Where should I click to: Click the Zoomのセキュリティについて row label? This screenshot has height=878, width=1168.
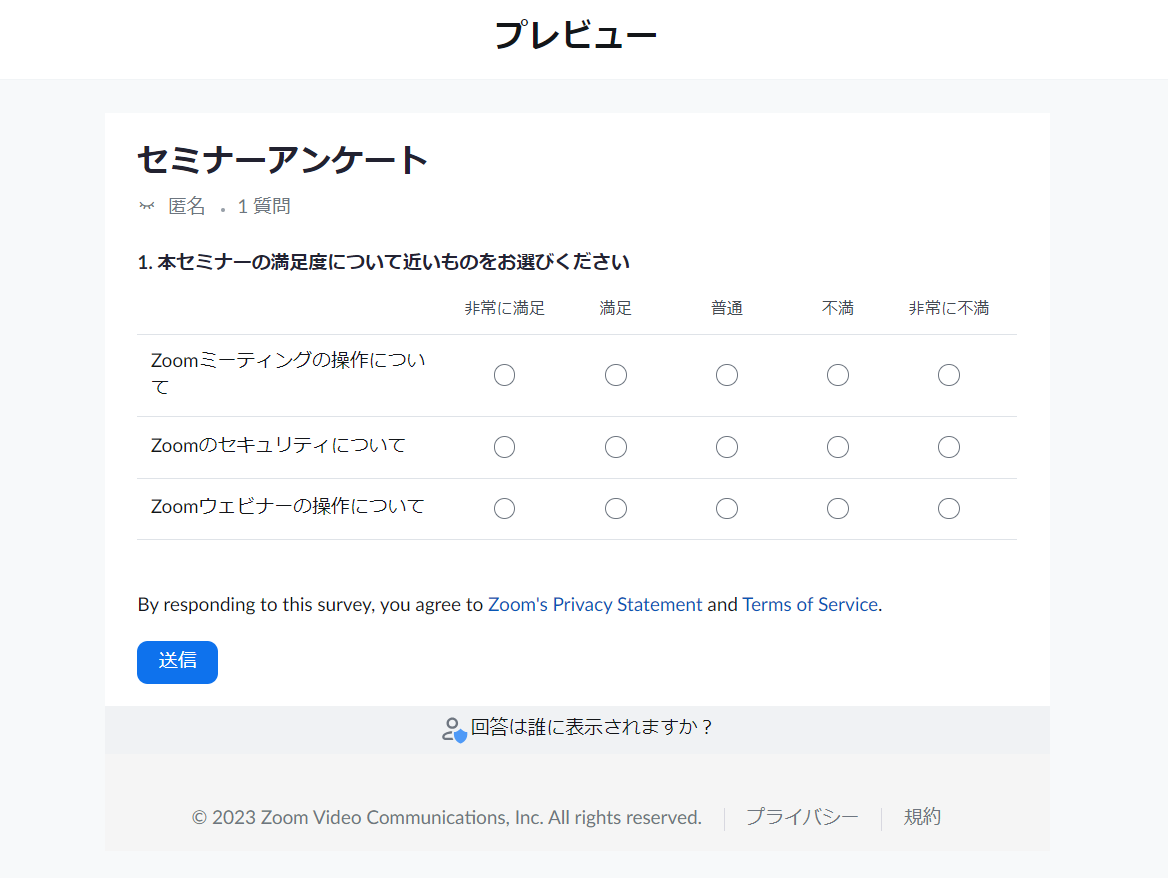tap(278, 445)
